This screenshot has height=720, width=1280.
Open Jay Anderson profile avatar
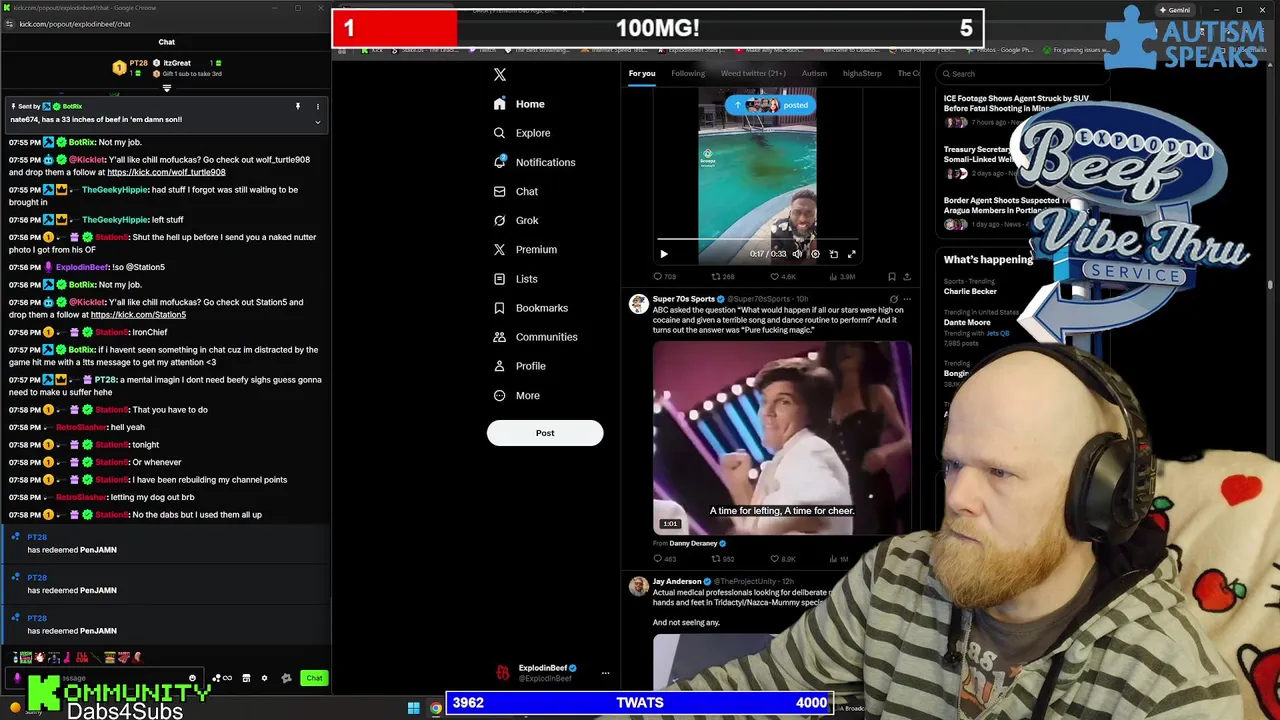638,586
